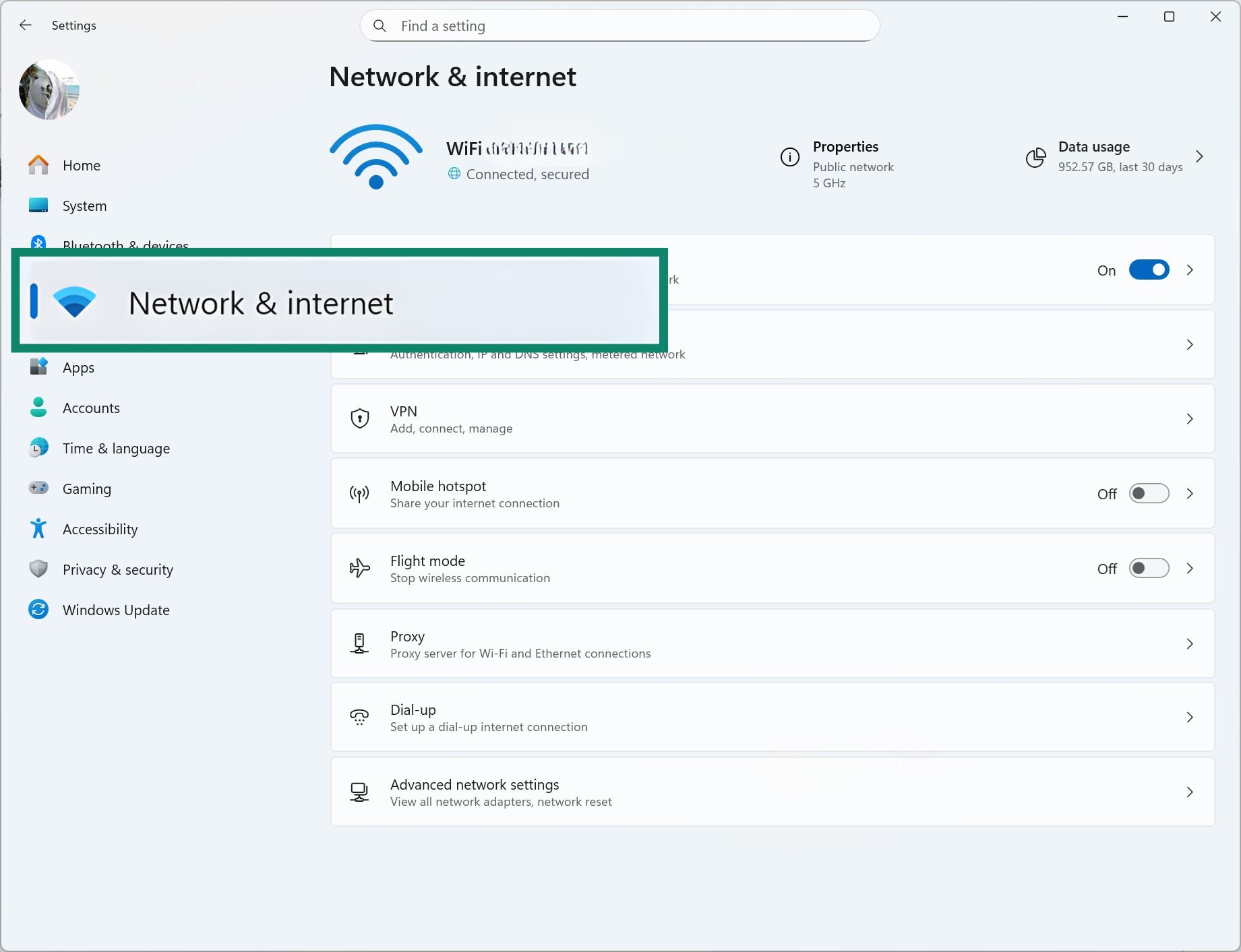
Task: Open Bluetooth & devices in the sidebar
Action: pos(125,243)
